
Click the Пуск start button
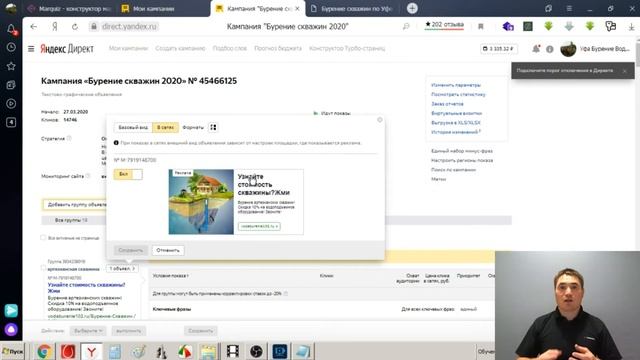(x=13, y=351)
